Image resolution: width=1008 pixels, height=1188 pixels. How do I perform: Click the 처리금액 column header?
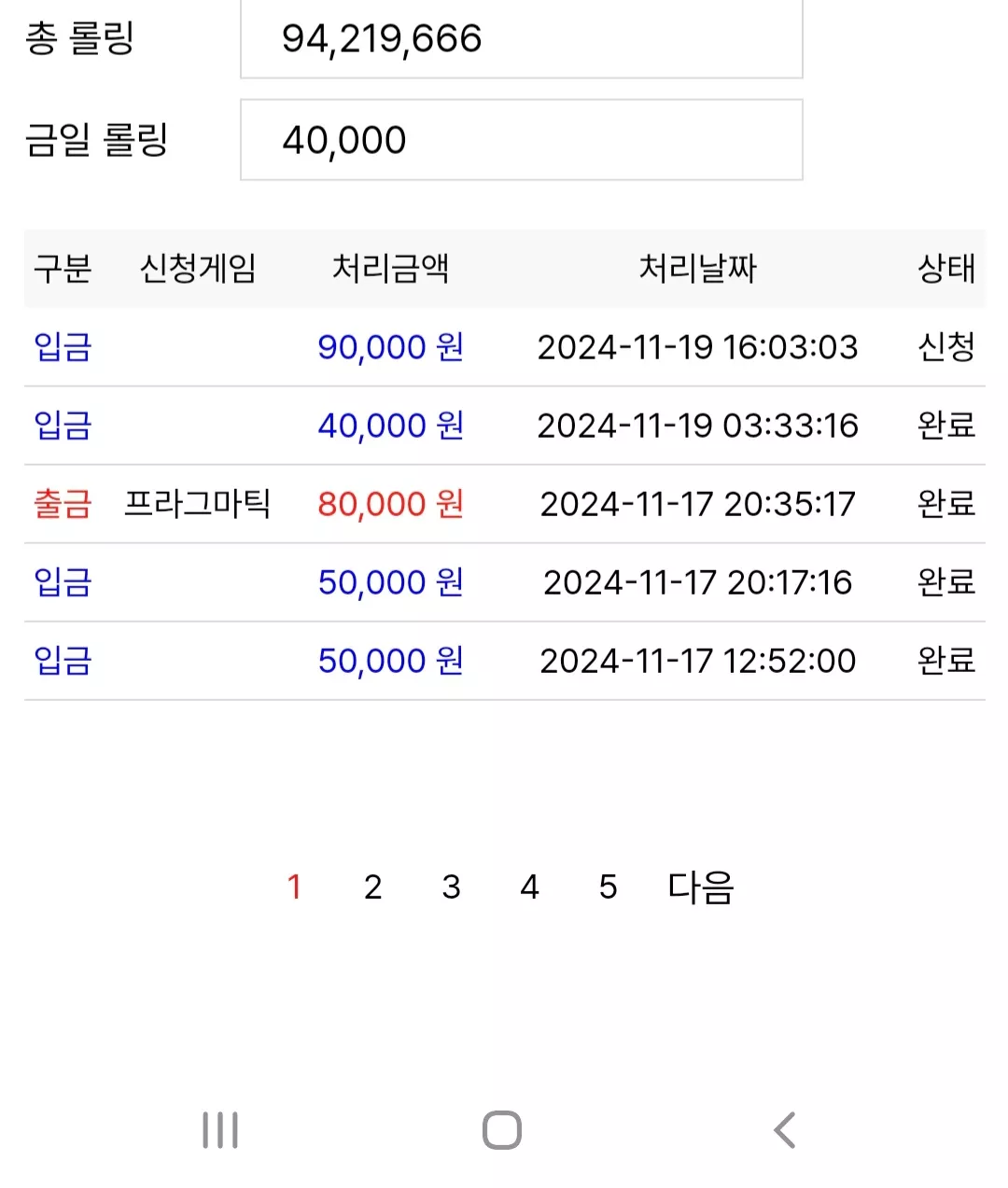tap(390, 269)
